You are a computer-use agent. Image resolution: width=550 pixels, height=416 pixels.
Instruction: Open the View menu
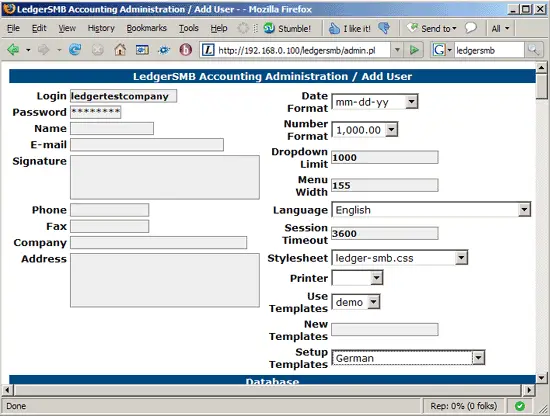click(67, 28)
